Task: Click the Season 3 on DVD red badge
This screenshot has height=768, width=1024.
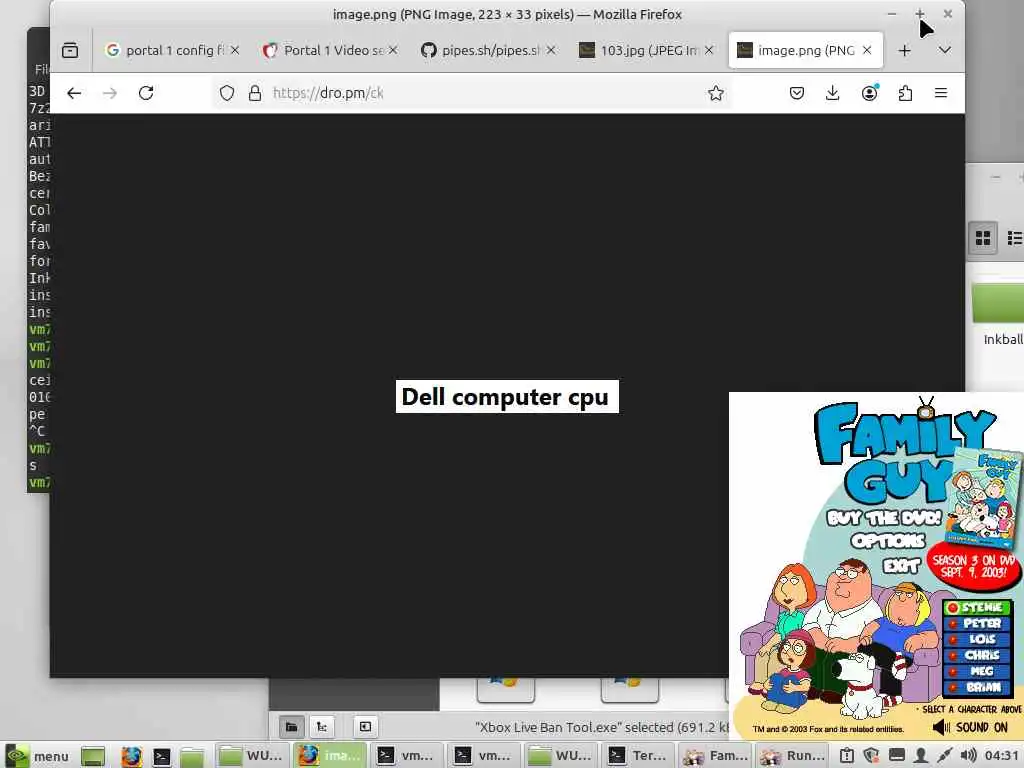Action: point(973,566)
